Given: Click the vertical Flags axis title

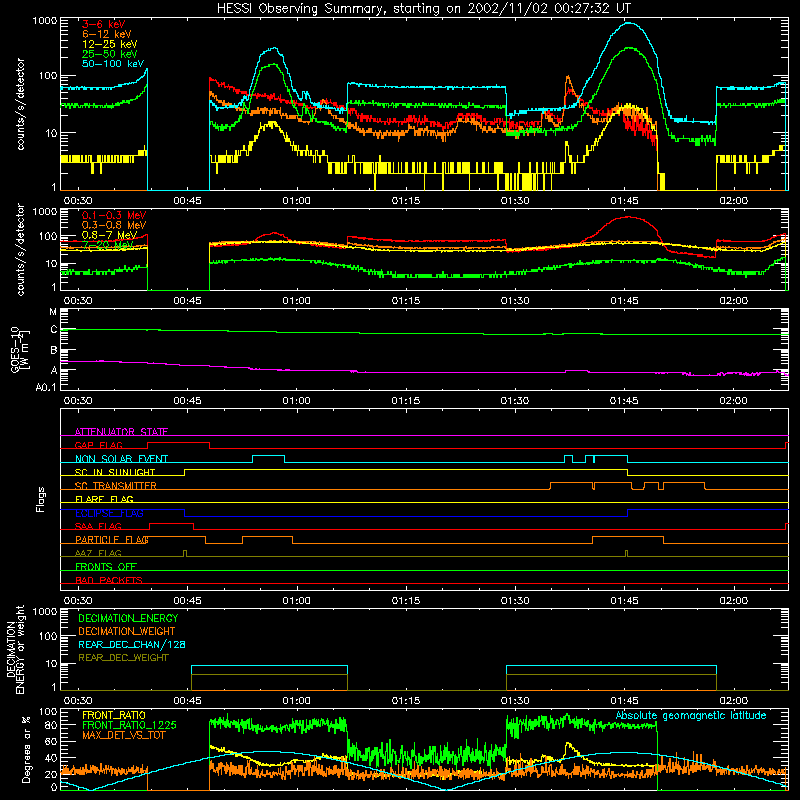Looking at the screenshot, I should click(x=41, y=500).
